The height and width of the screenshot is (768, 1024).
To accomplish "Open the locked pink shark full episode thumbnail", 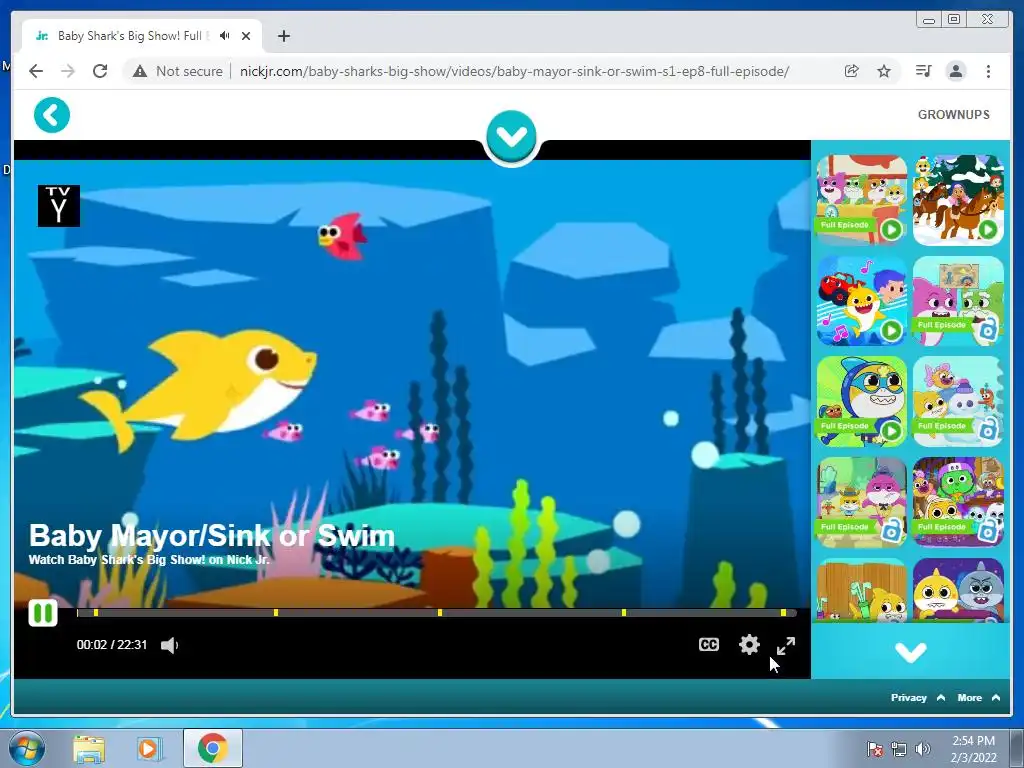I will point(958,300).
